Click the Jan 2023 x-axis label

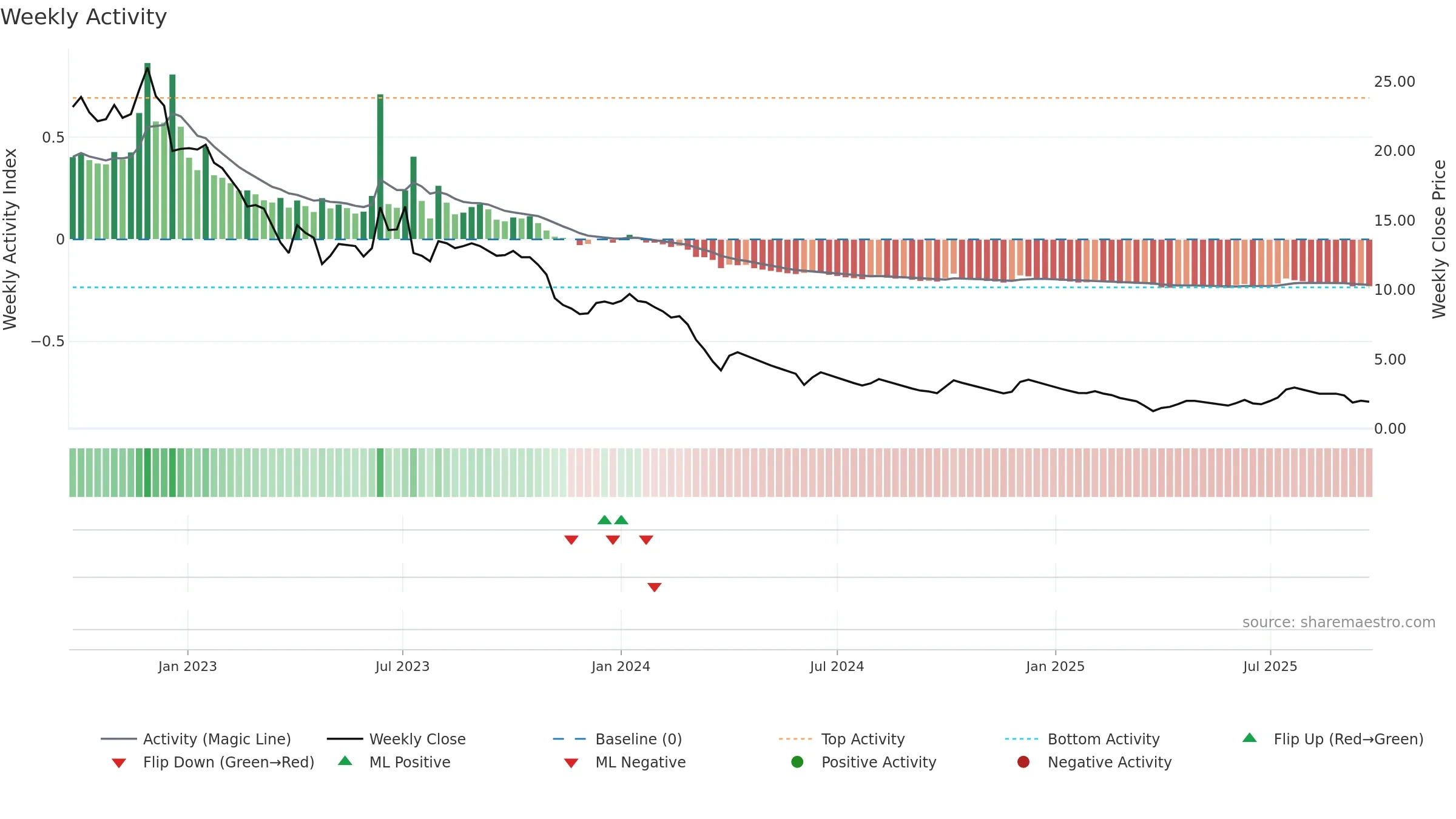coord(187,666)
